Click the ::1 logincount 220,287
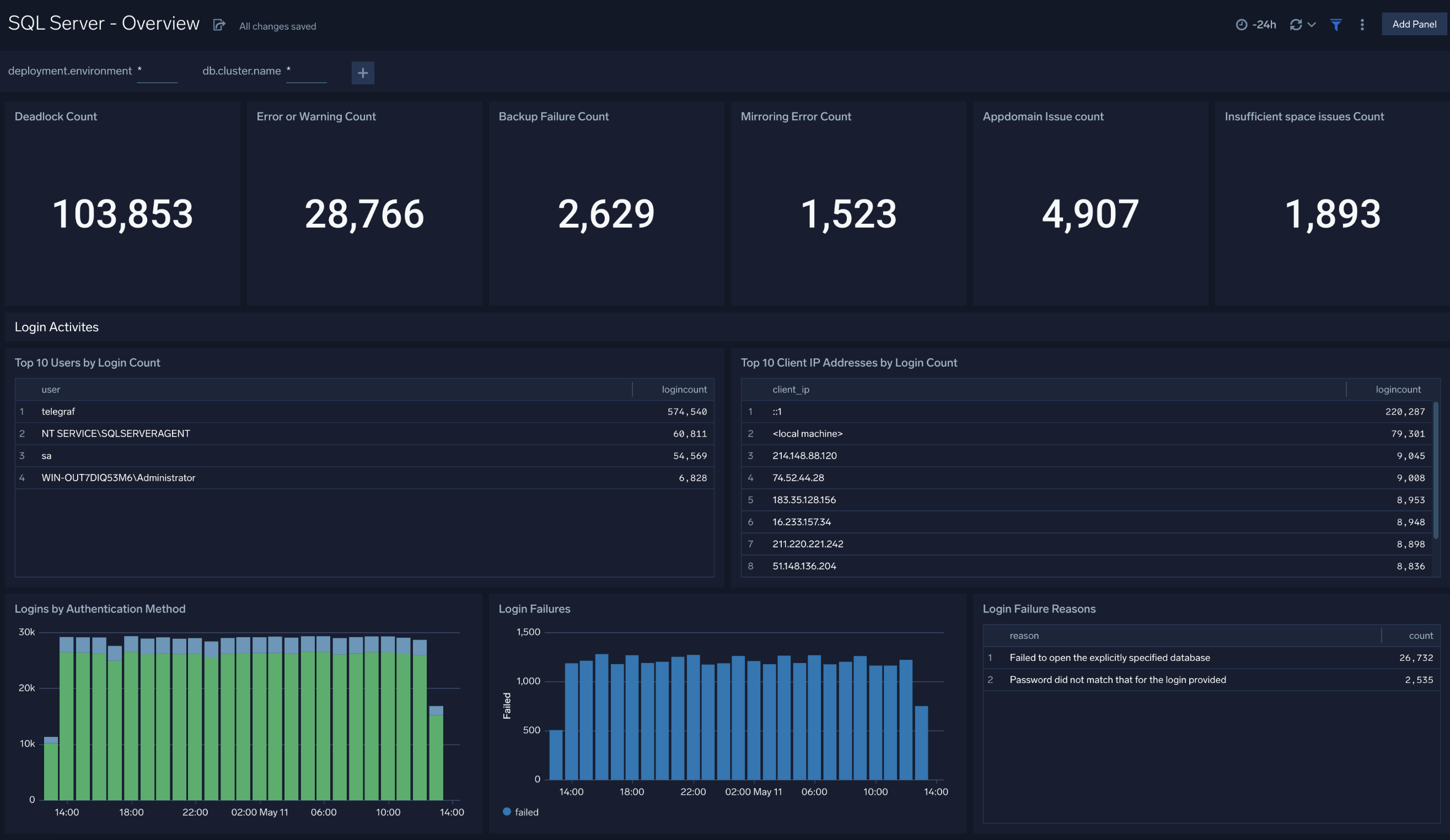The height and width of the screenshot is (840, 1450). click(1405, 411)
